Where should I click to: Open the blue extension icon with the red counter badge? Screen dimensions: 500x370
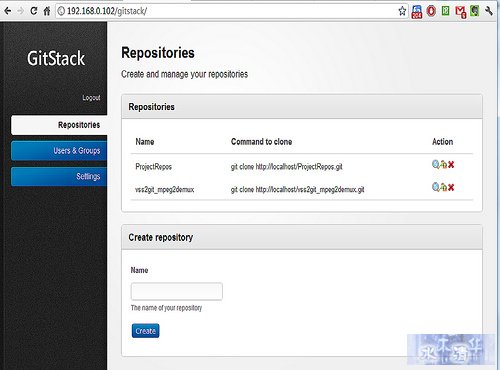417,12
